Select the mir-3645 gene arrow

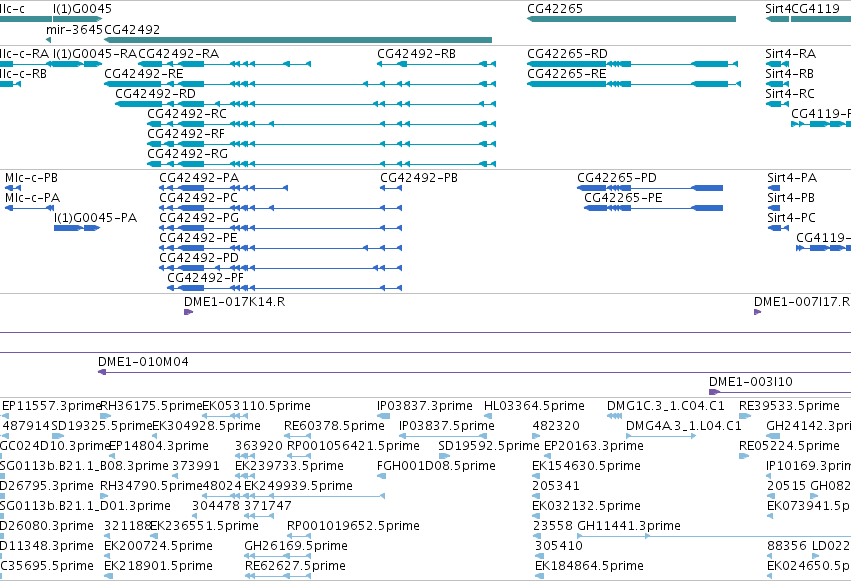(48, 40)
